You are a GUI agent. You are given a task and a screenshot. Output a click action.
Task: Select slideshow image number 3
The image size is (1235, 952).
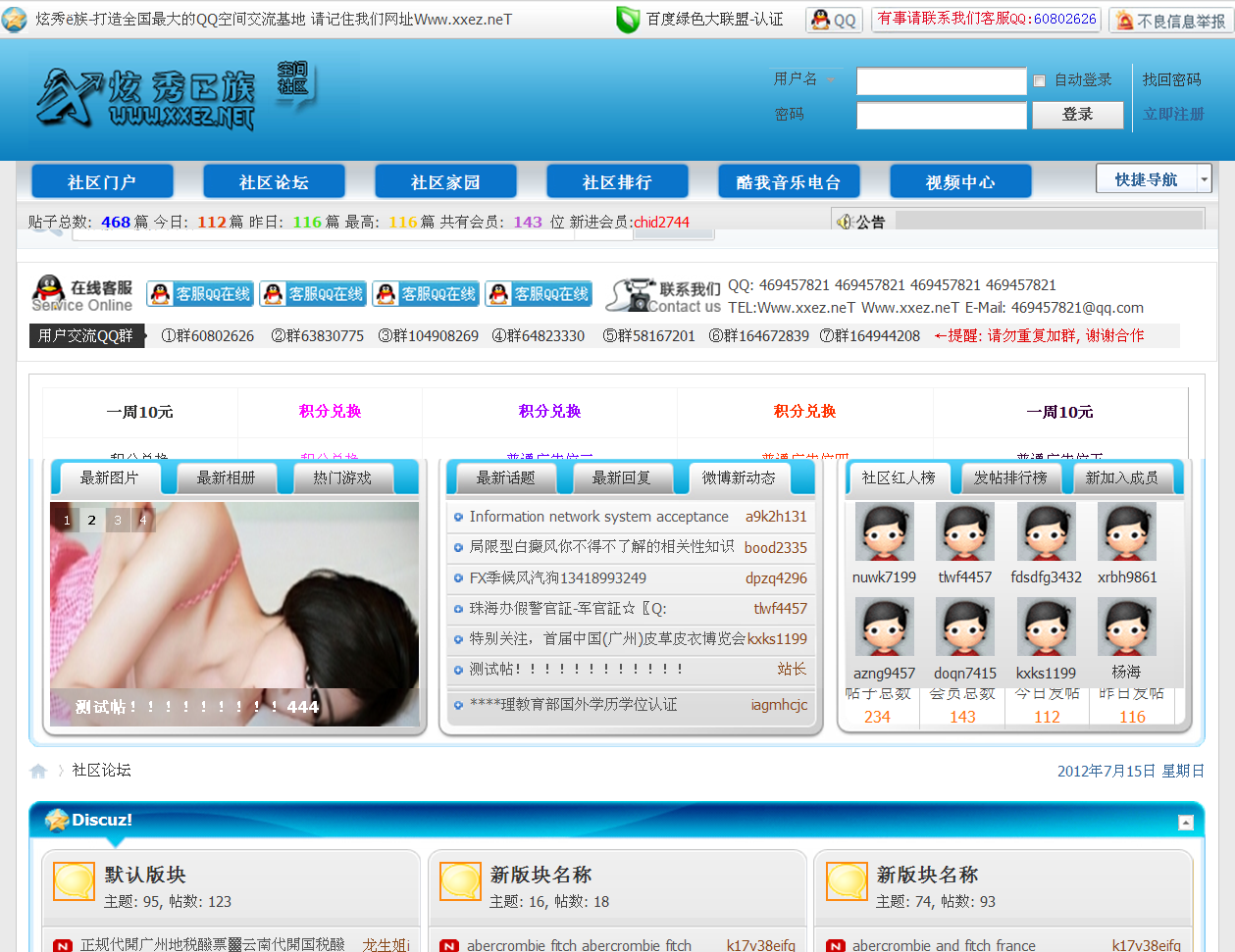118,520
